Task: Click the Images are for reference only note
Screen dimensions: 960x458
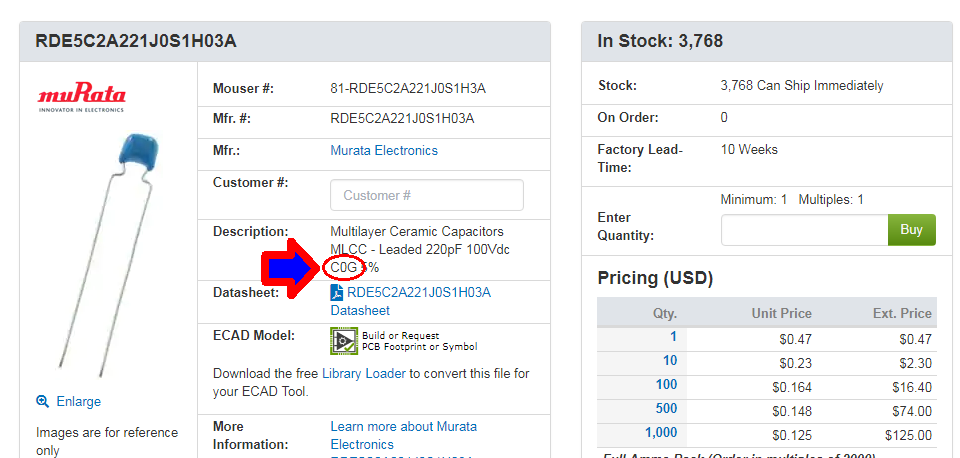Action: [107, 441]
